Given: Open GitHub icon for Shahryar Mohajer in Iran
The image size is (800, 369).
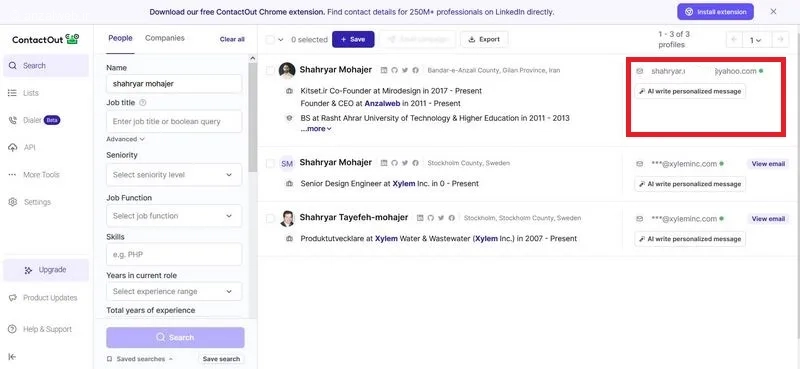Looking at the screenshot, I should [x=394, y=70].
